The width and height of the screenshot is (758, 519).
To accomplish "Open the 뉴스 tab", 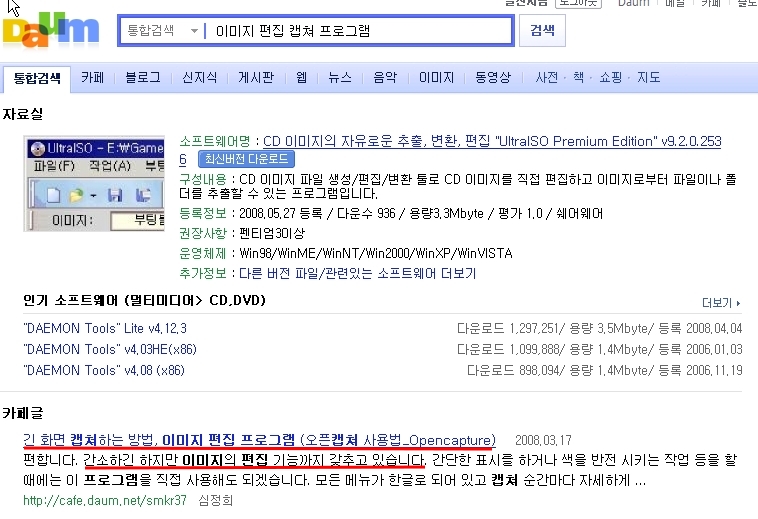I will [340, 77].
